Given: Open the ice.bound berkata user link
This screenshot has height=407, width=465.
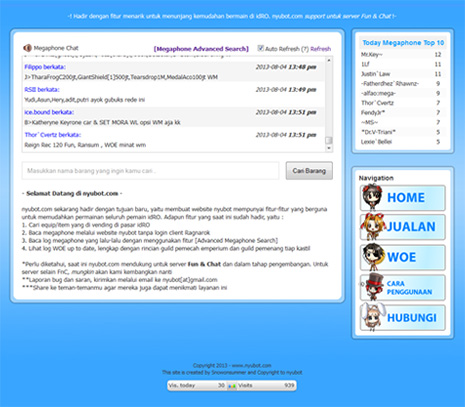Looking at the screenshot, I should pyautogui.click(x=49, y=112).
